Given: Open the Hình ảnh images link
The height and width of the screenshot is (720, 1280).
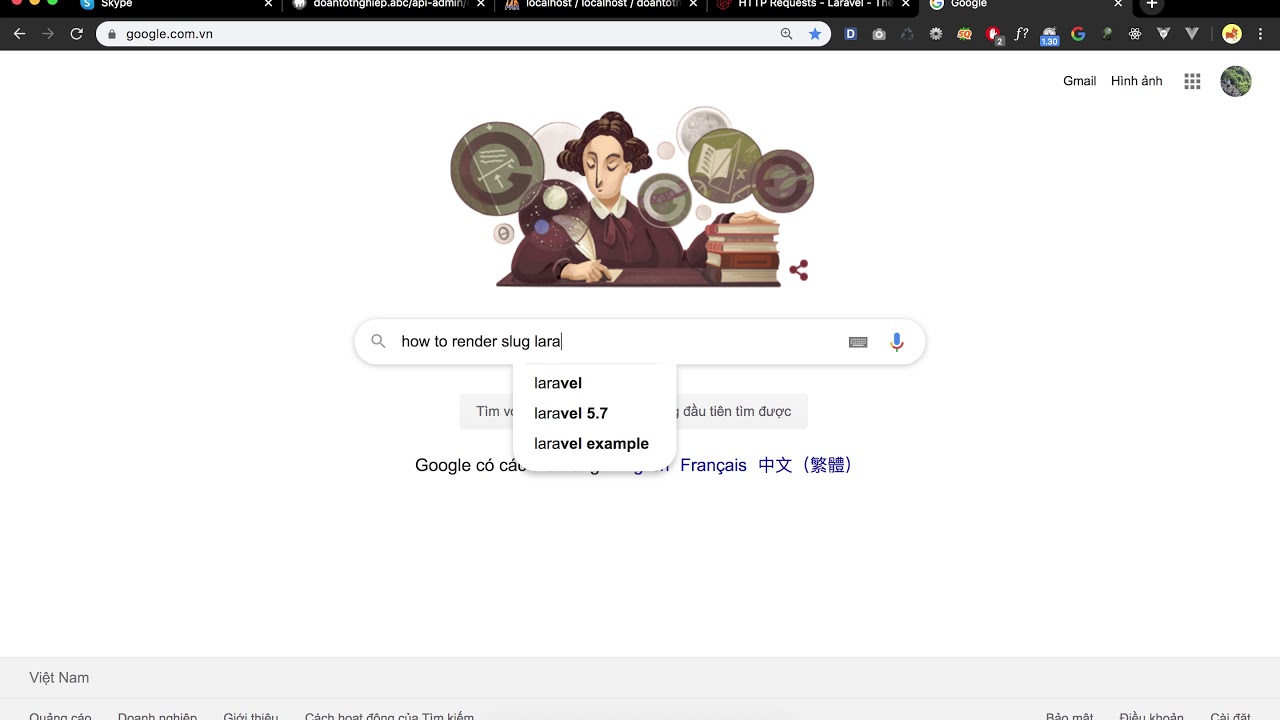Looking at the screenshot, I should (1136, 81).
